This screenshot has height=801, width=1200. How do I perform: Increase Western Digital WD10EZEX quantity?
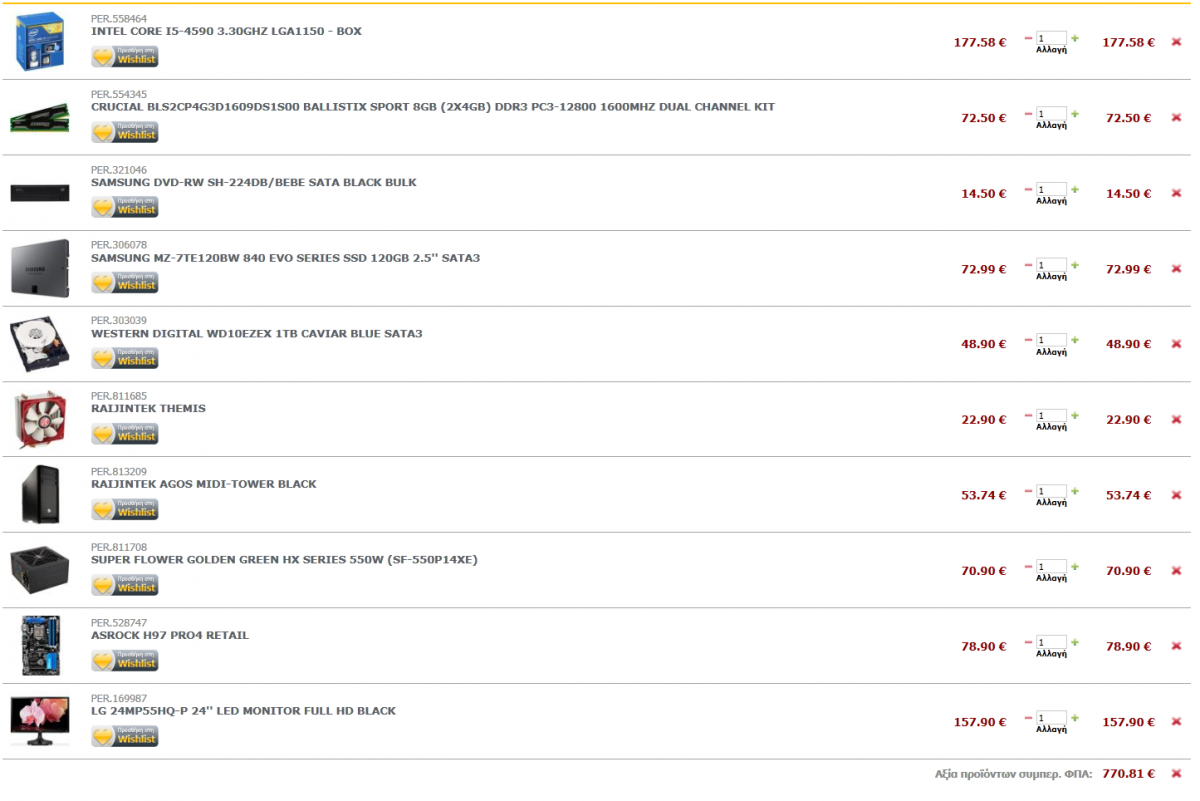1075,340
